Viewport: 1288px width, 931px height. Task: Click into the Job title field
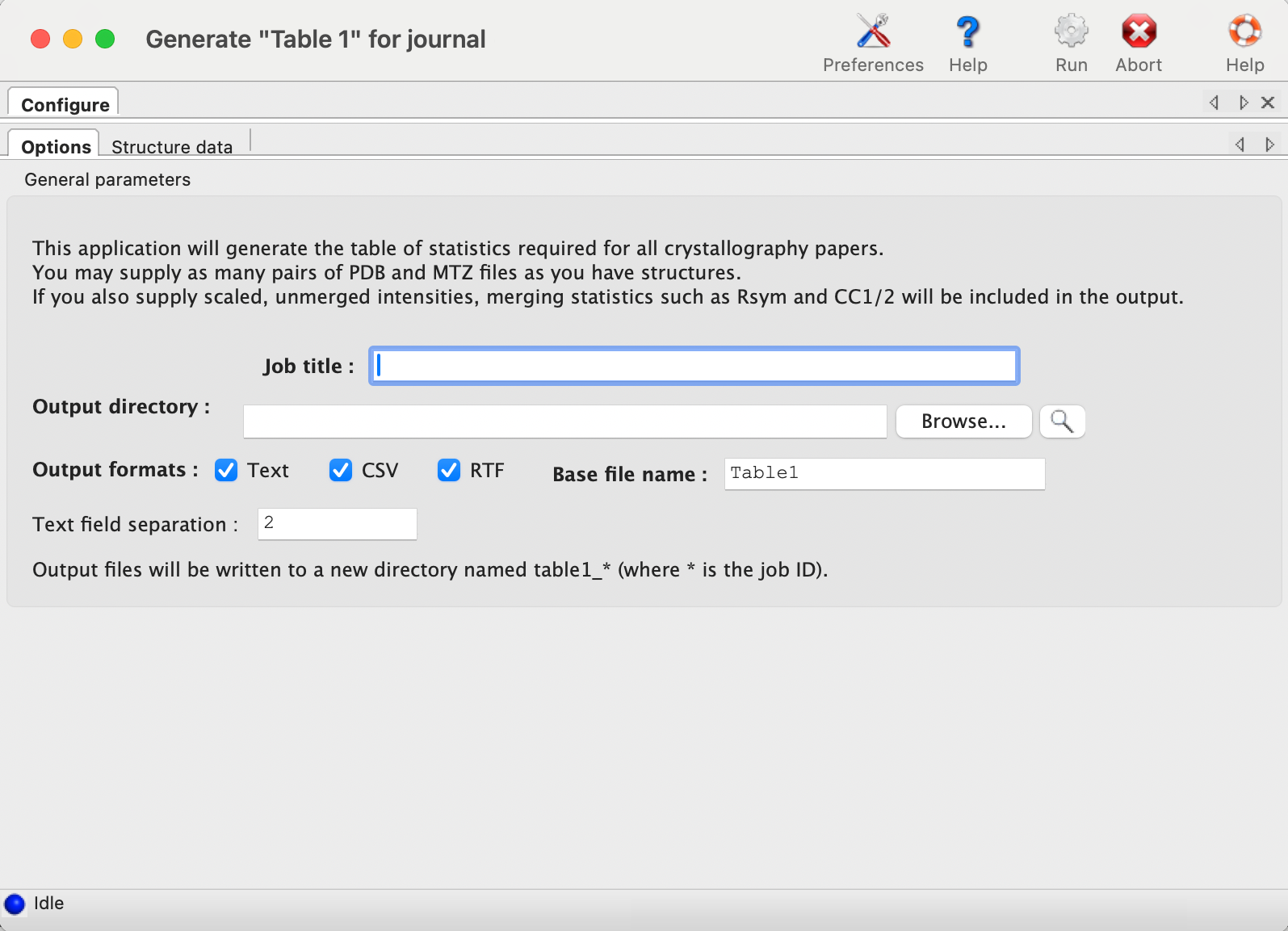[694, 366]
